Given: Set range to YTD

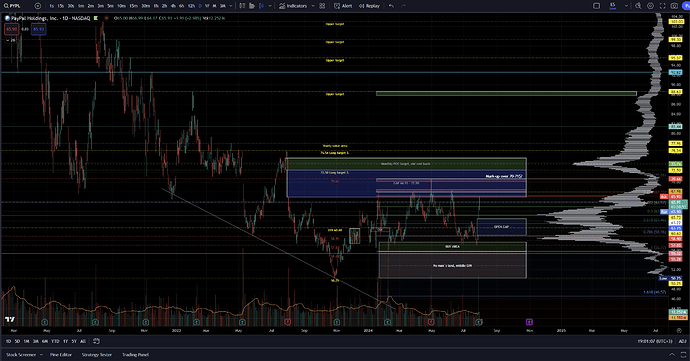Looking at the screenshot, I should 55,341.
